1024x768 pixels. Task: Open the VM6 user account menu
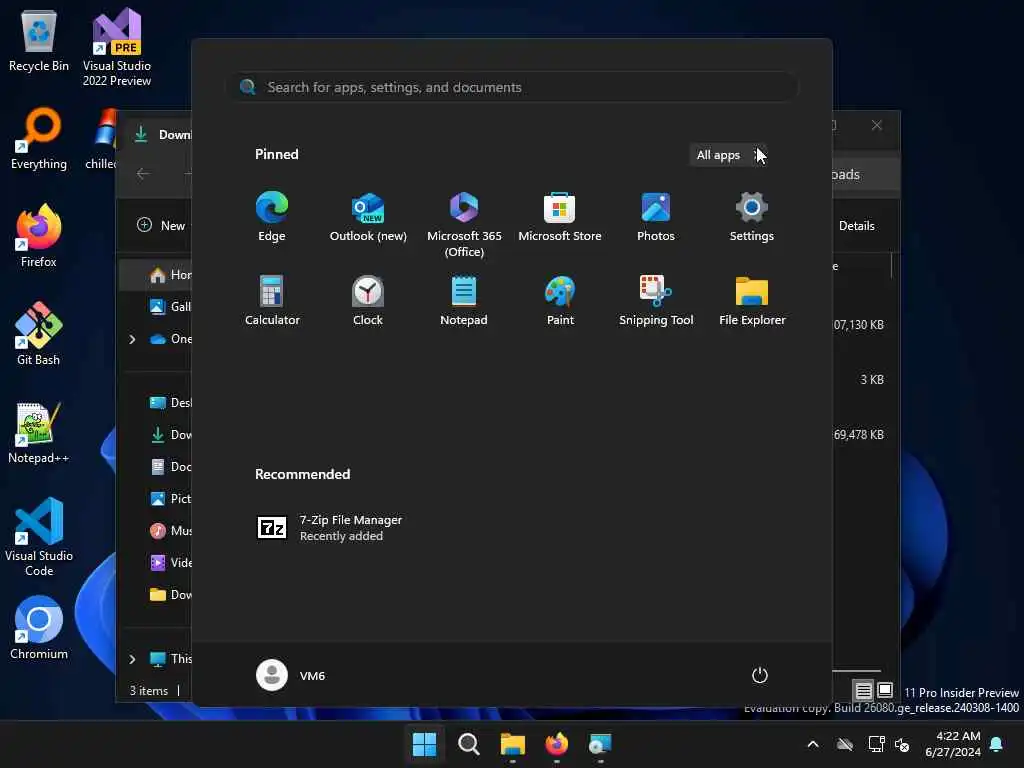(291, 675)
